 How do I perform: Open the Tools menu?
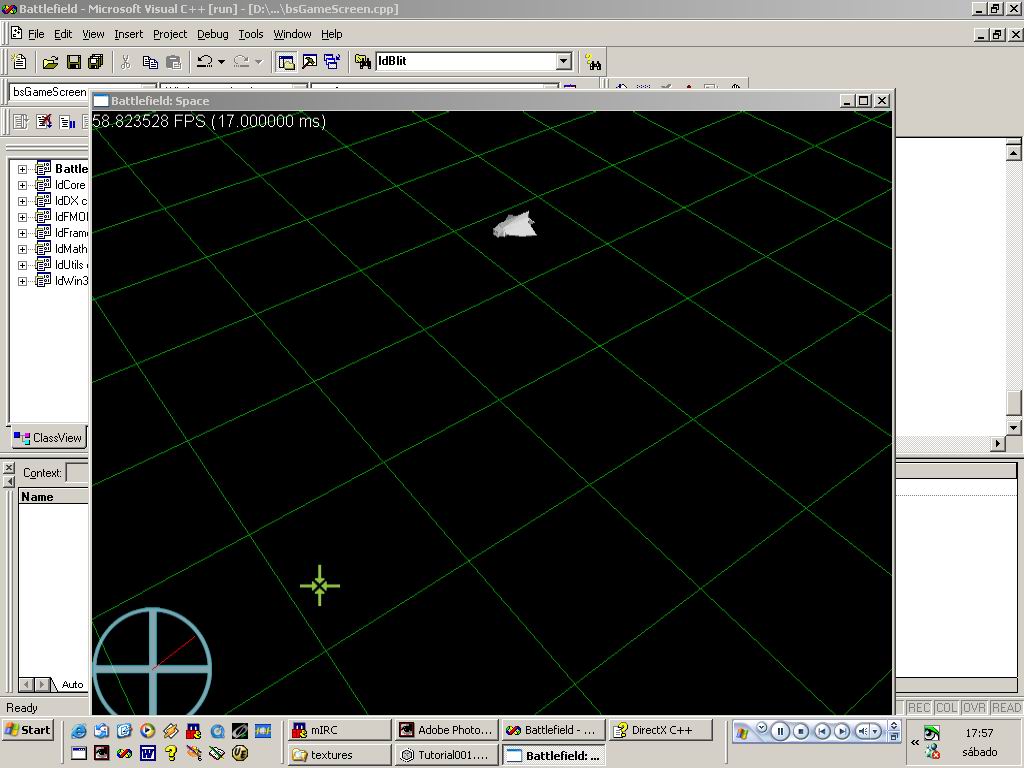(251, 34)
